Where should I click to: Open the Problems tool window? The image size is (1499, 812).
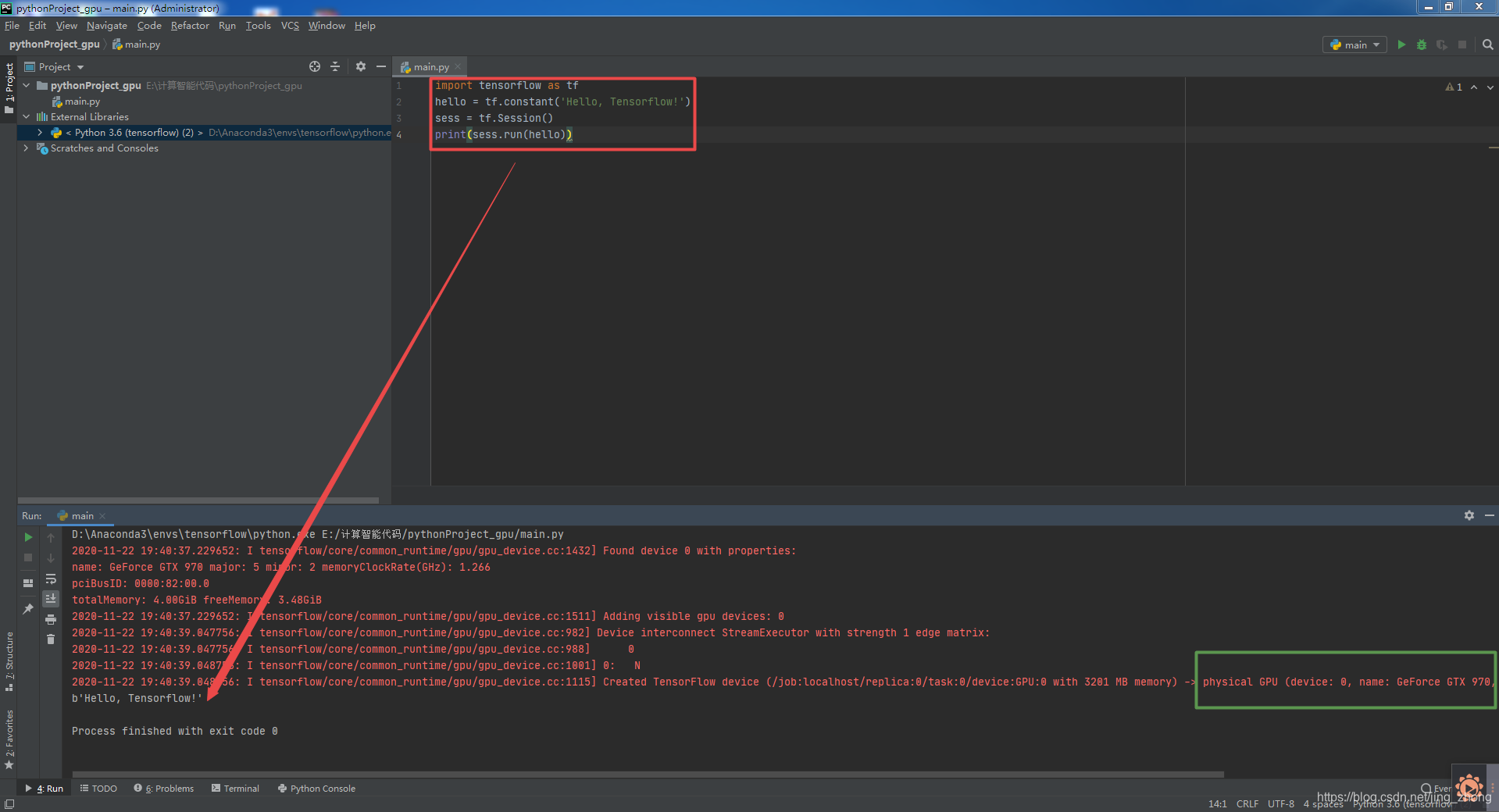[164, 789]
